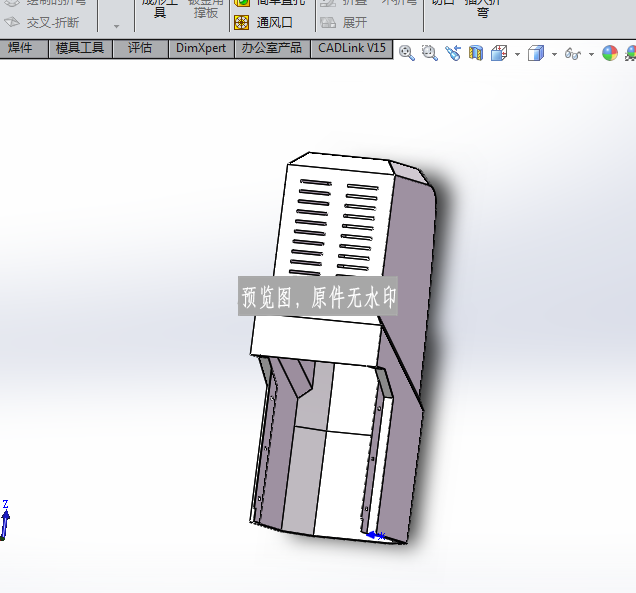Click the 通风口 vent tool icon
The height and width of the screenshot is (593, 636).
pos(241,23)
